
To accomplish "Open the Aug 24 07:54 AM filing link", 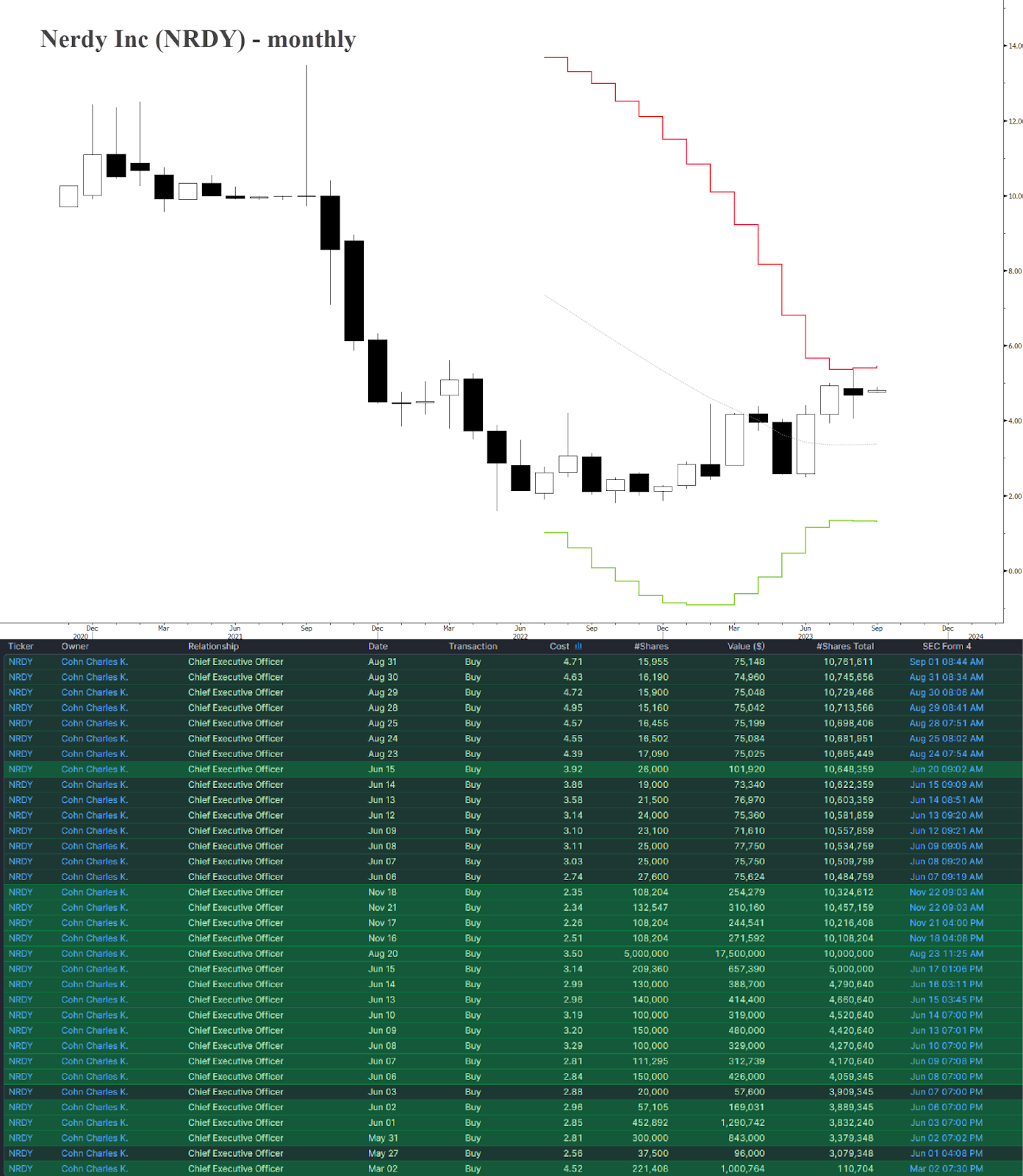I will pyautogui.click(x=947, y=754).
